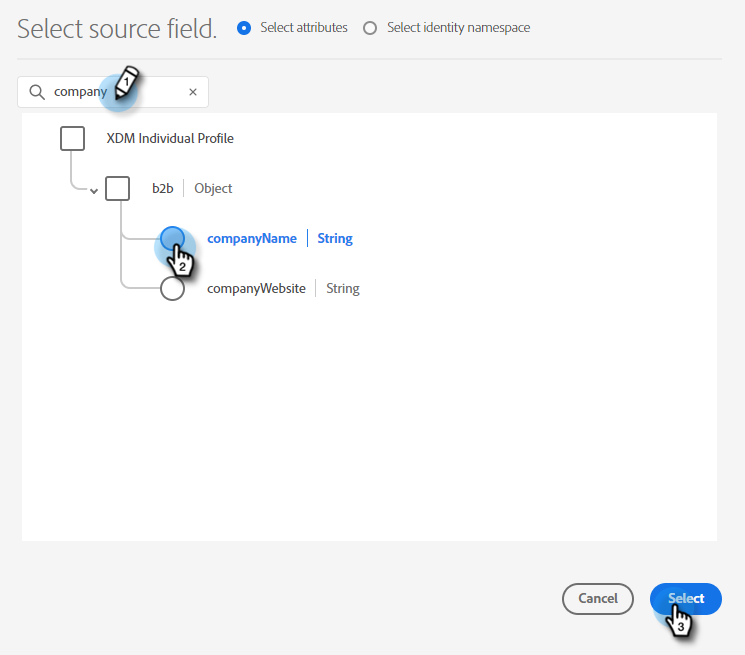Screen dimensions: 745x655
Task: Choose the Select attributes radio option
Action: (x=244, y=28)
